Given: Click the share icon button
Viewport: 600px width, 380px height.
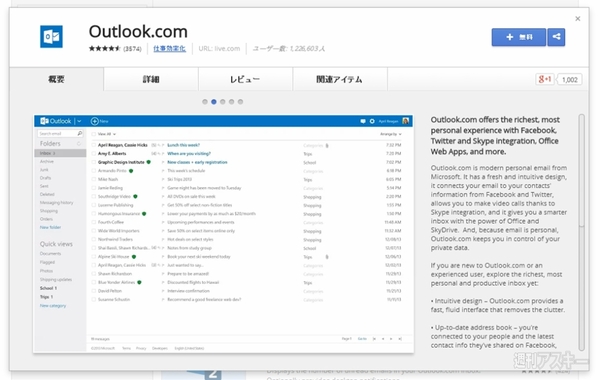Looking at the screenshot, I should (x=556, y=37).
